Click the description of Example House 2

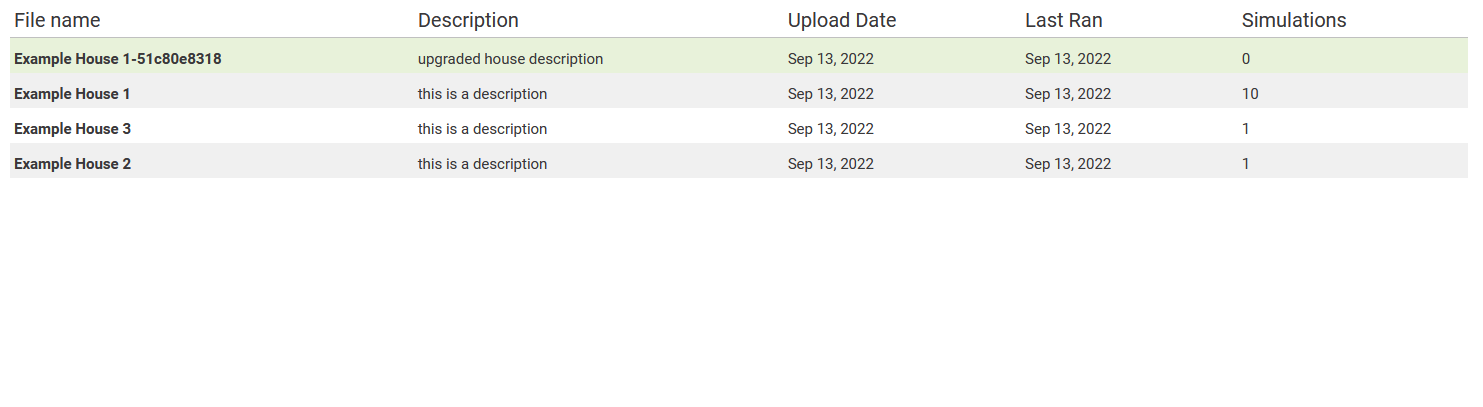pyautogui.click(x=482, y=164)
